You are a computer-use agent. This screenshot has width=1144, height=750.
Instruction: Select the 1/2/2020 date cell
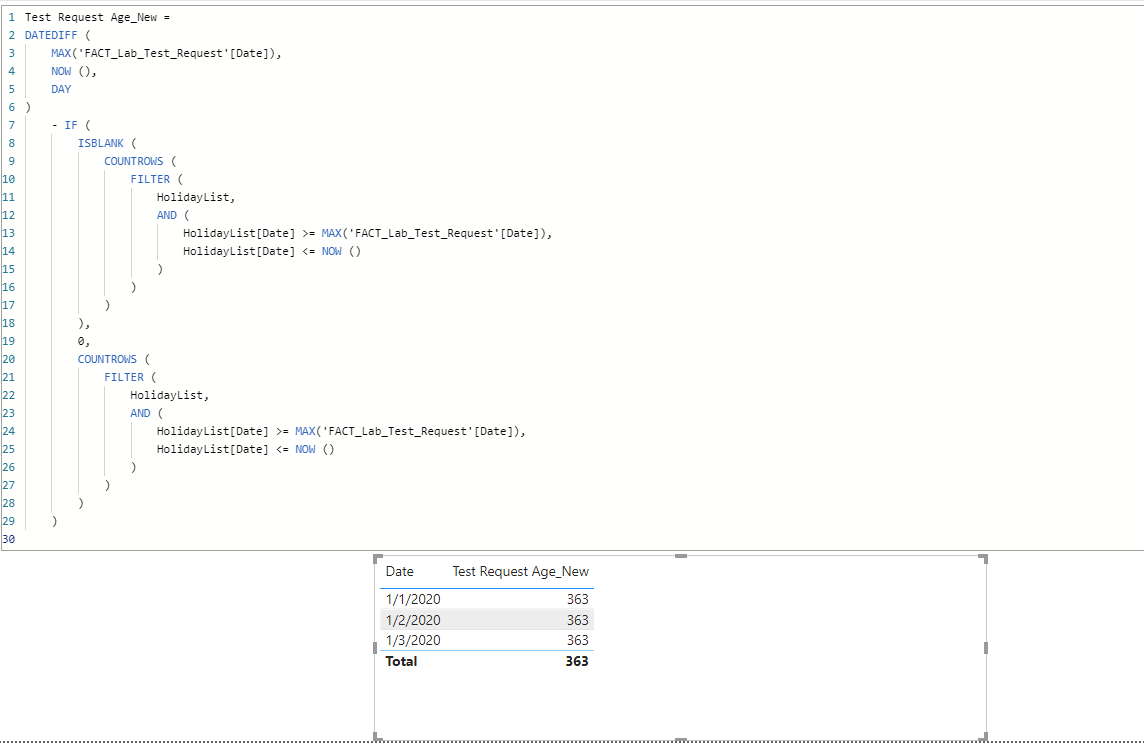[413, 620]
